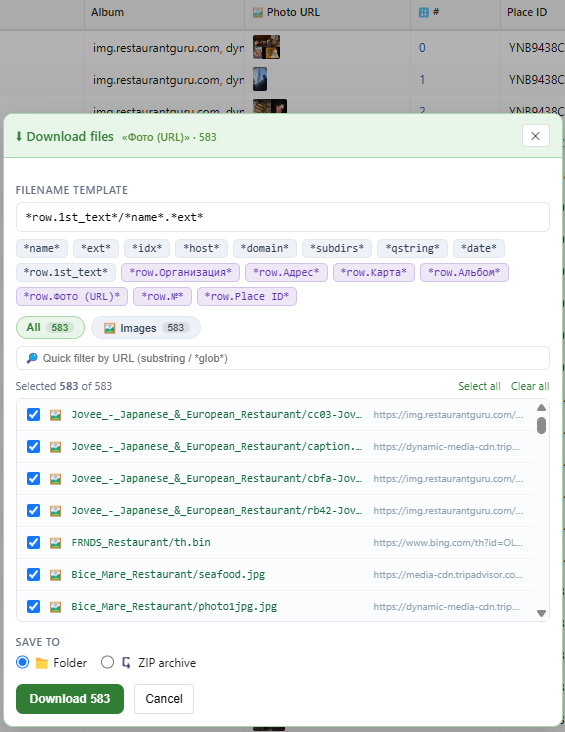This screenshot has width=565, height=732.
Task: Uncheck the photo1jpg.jpg checkbox
Action: coord(33,606)
